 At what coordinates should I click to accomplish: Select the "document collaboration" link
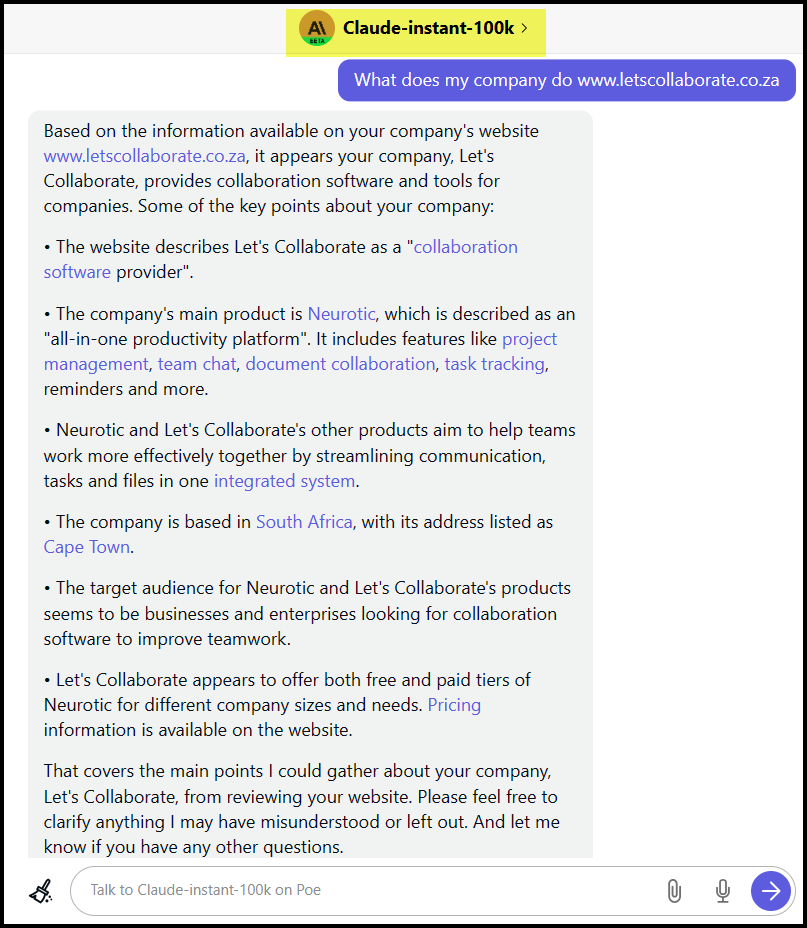[340, 364]
